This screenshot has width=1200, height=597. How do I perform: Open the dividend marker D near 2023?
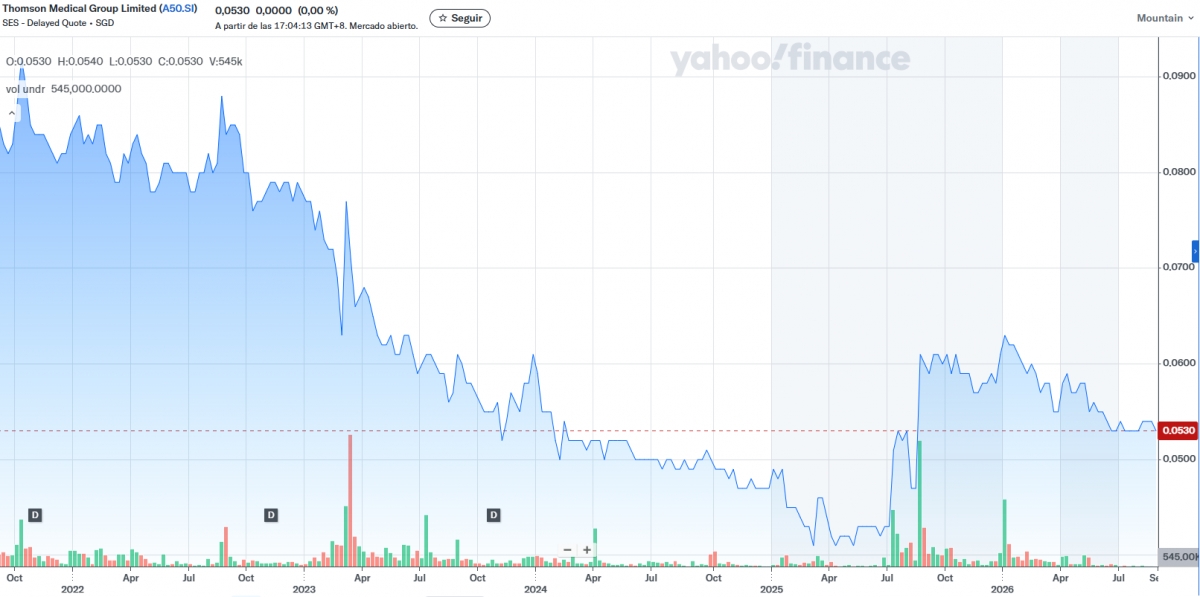pyautogui.click(x=270, y=515)
